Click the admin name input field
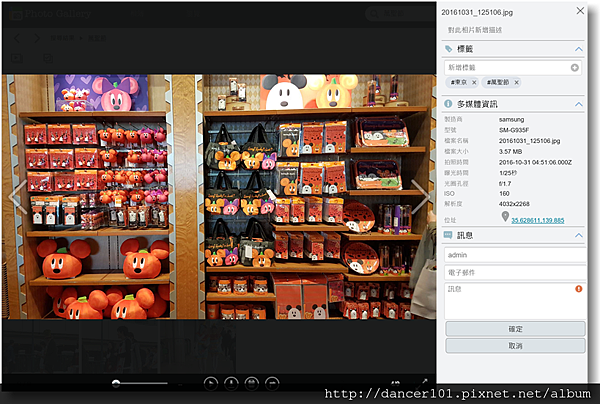600x404 pixels. coord(515,255)
